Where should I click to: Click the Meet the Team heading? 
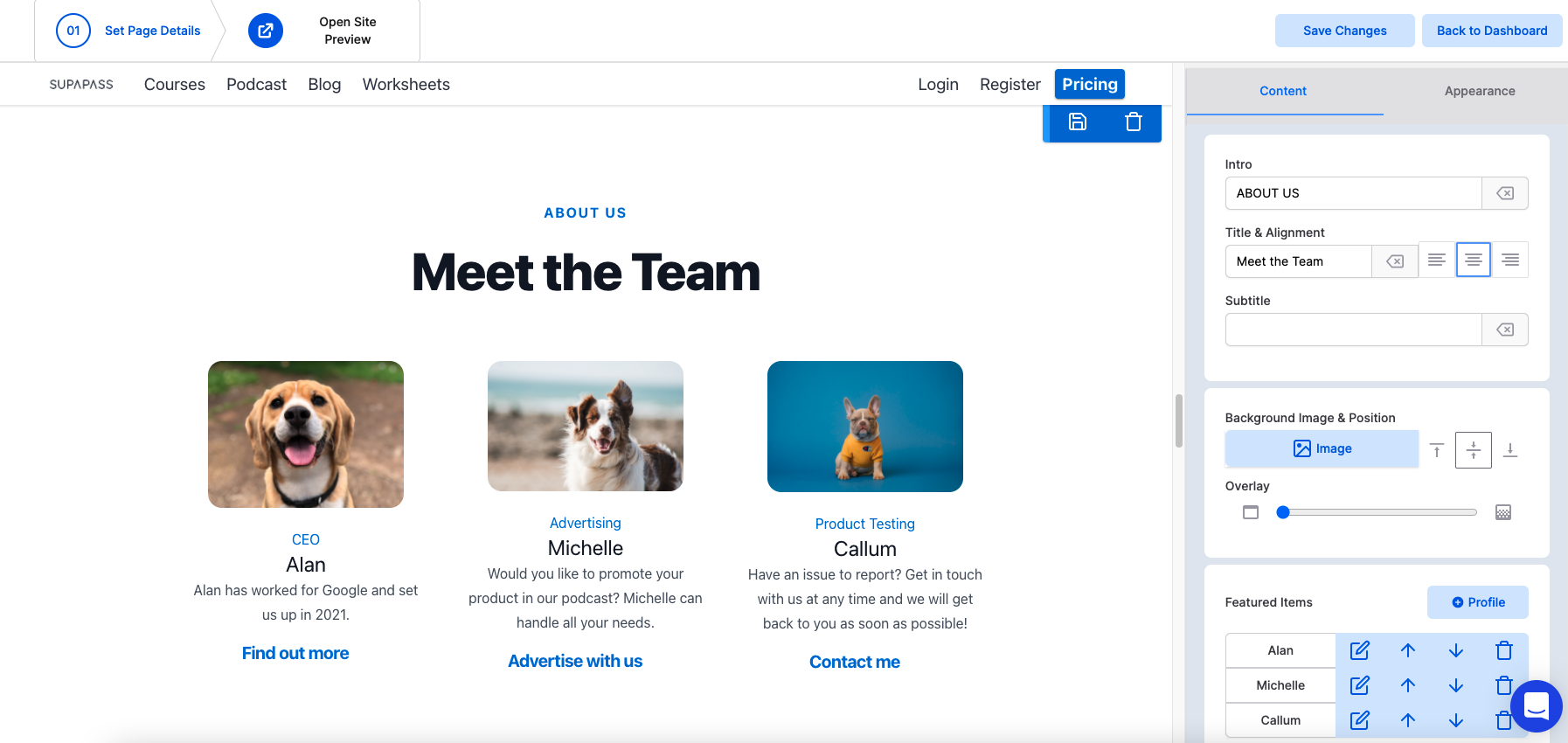tap(586, 272)
